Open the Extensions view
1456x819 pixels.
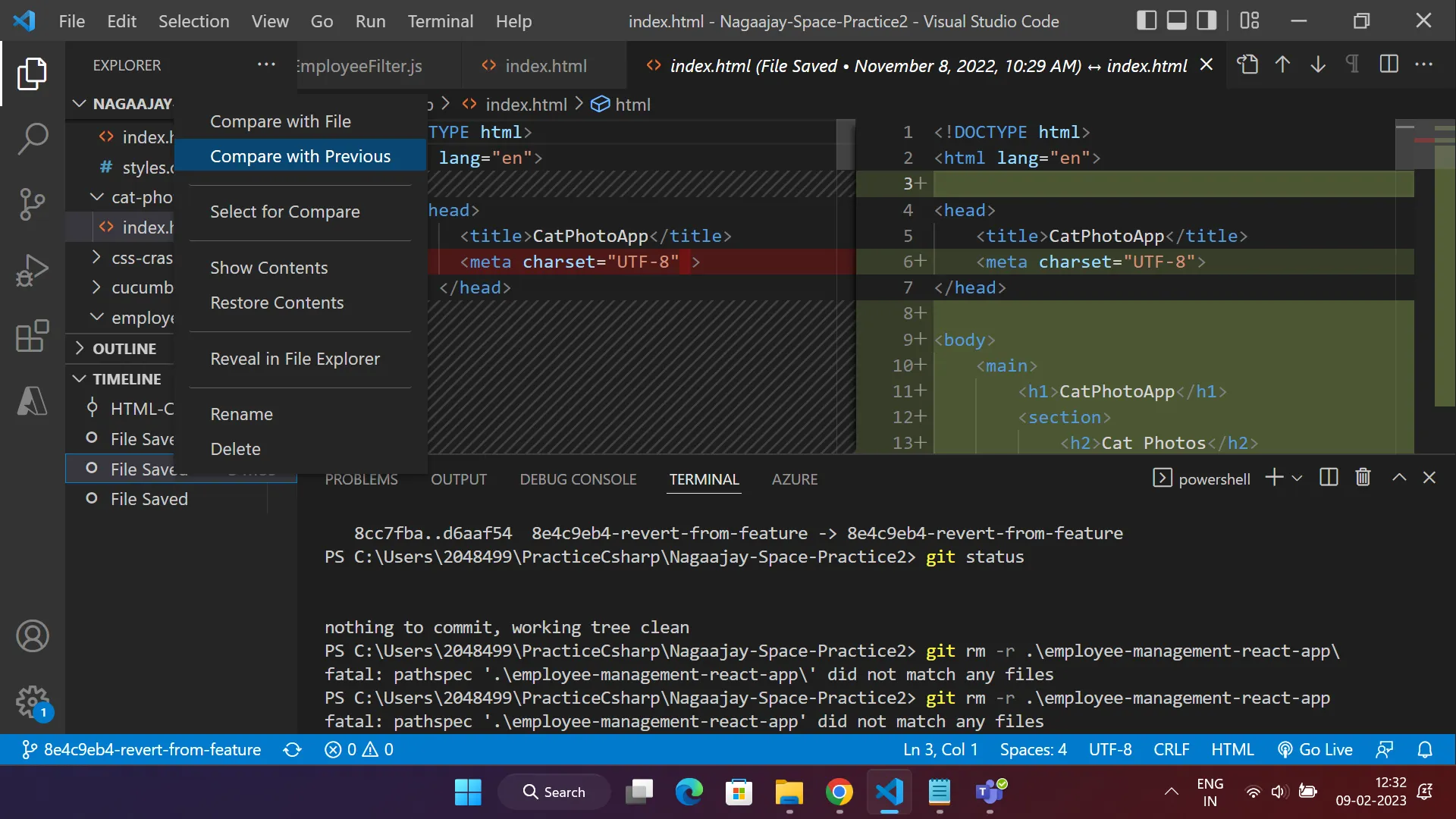[32, 335]
